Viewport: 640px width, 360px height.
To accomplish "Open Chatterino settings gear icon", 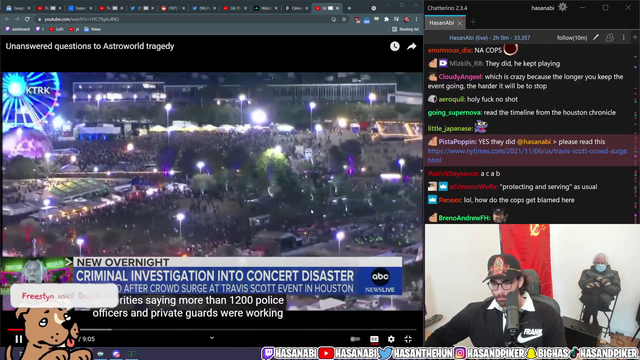I will tap(562, 7).
